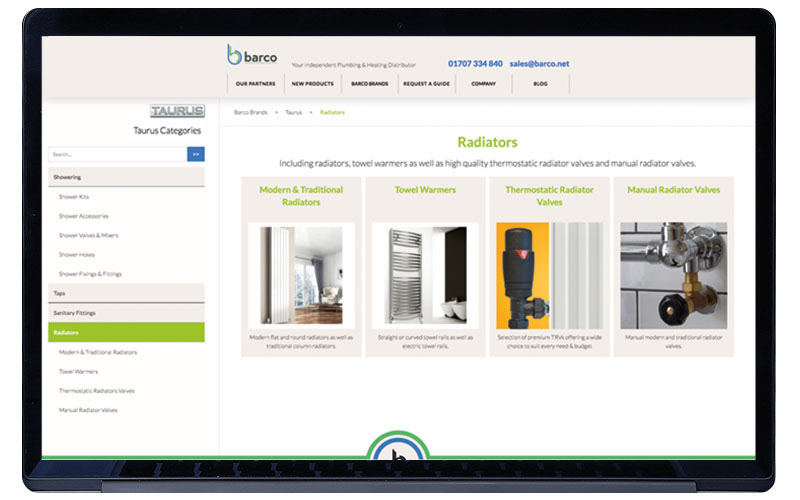Open Shower Kits in the sidebar
800x500 pixels.
(74, 196)
